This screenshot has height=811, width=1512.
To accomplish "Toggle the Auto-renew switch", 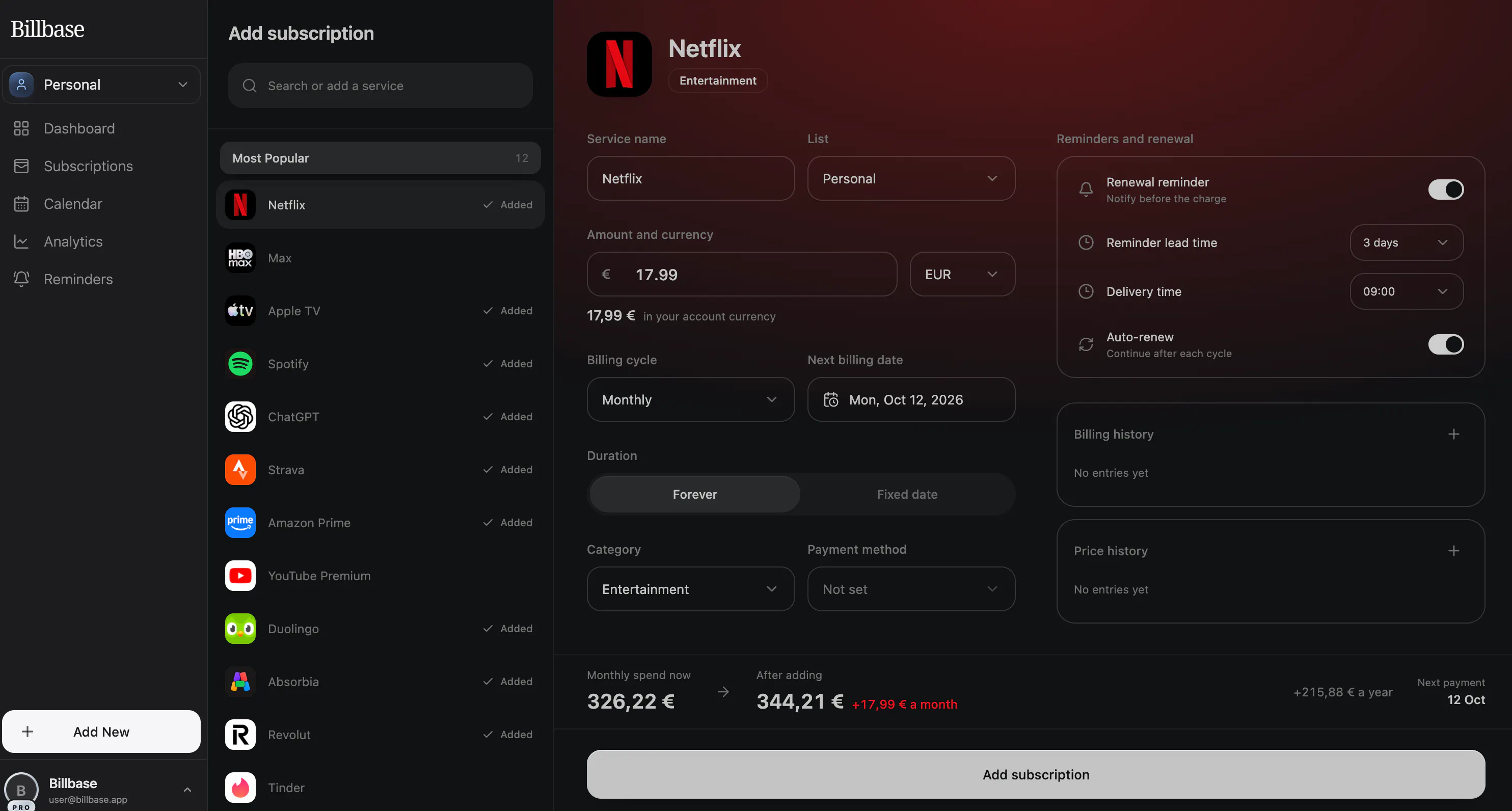I will [x=1446, y=344].
